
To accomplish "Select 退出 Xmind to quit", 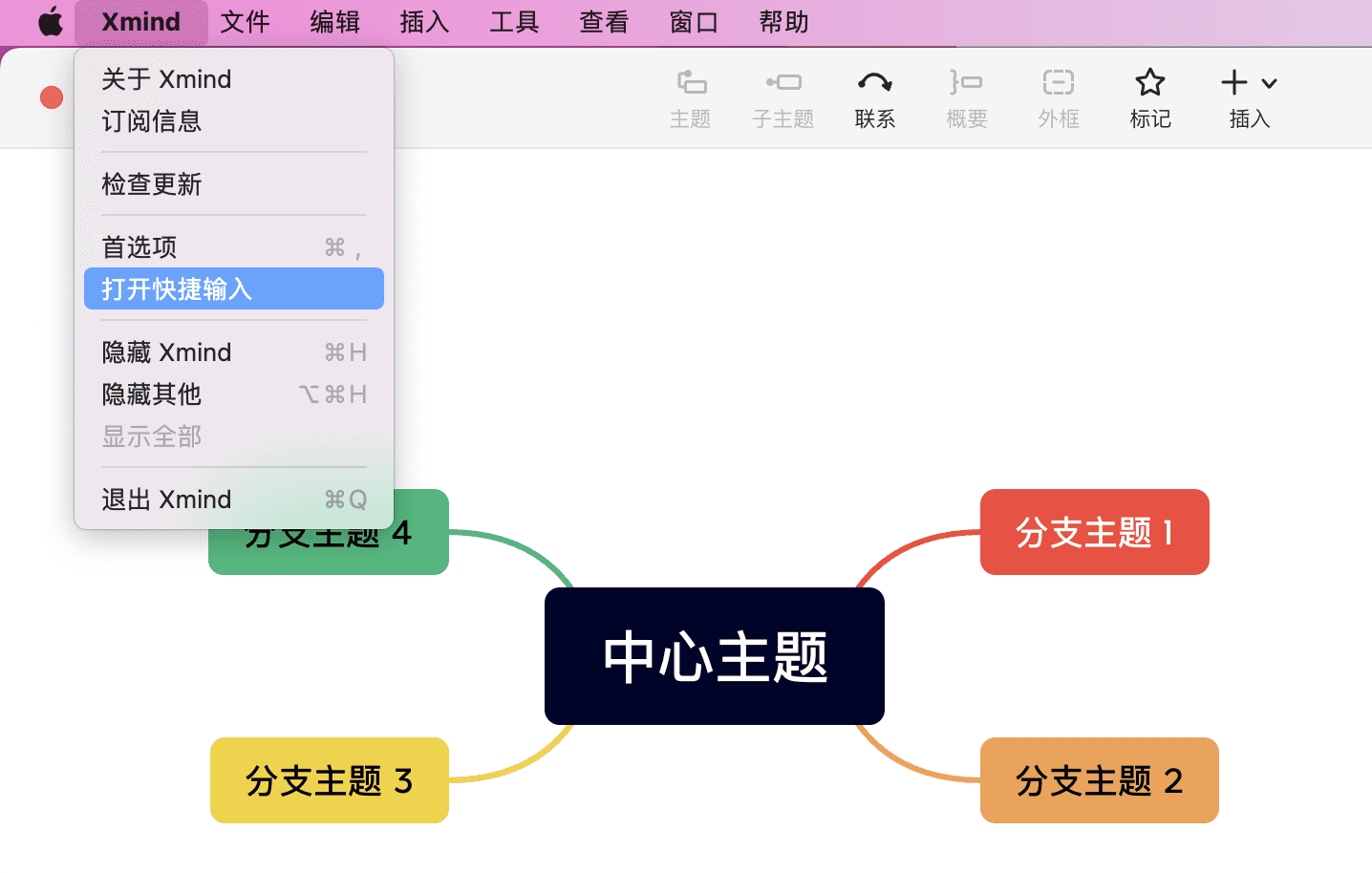I will pos(166,499).
